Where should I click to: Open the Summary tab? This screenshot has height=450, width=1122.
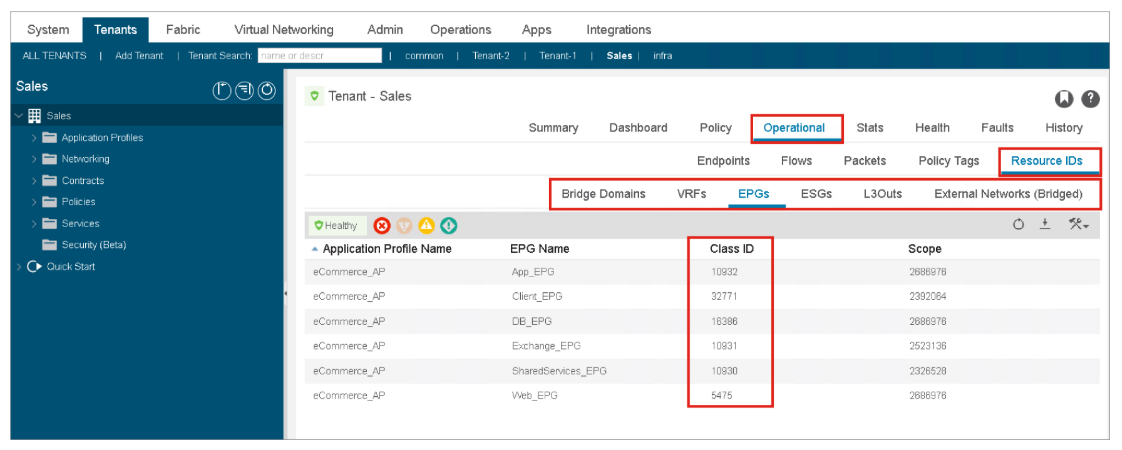pos(553,127)
